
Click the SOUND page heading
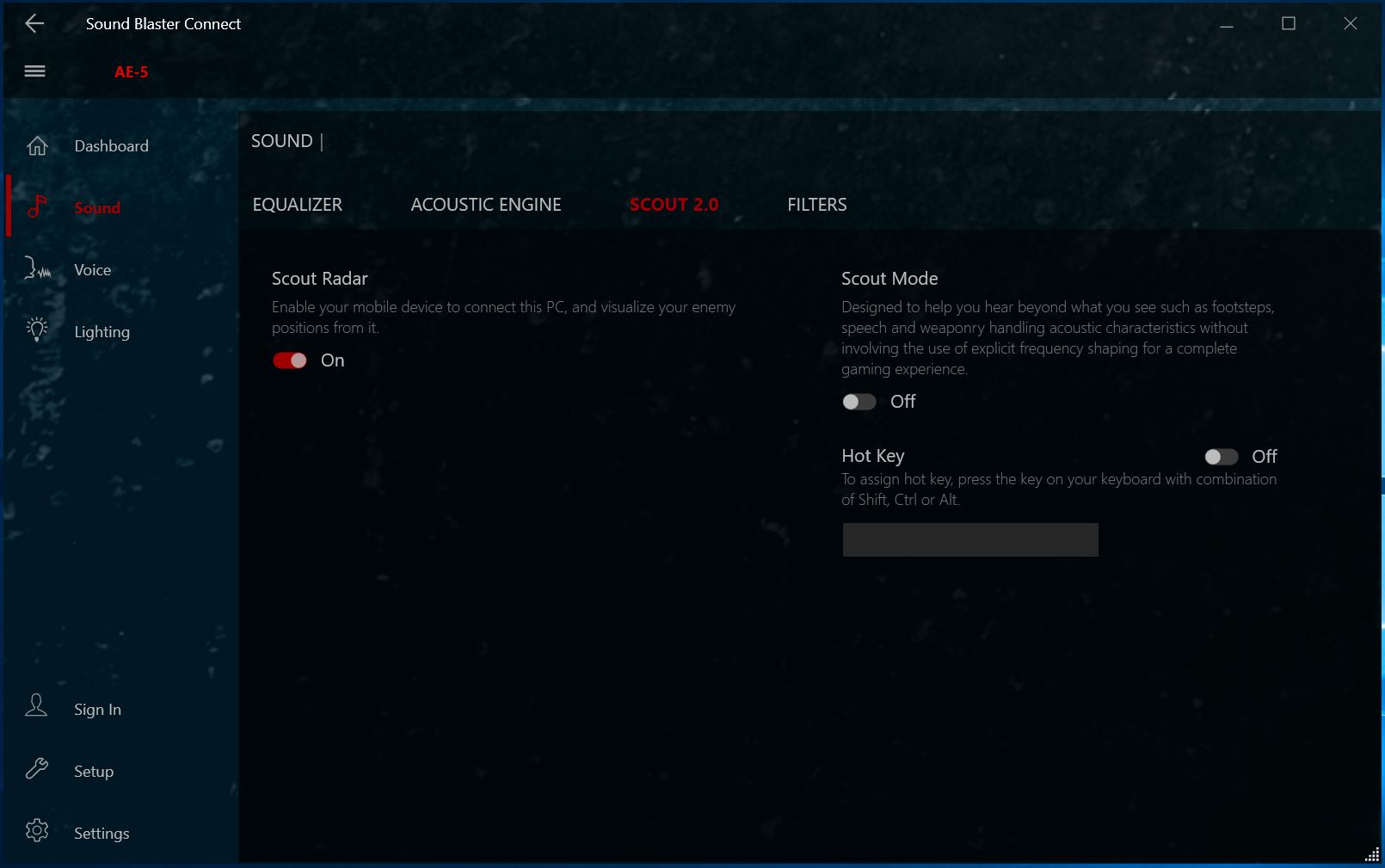tap(281, 141)
